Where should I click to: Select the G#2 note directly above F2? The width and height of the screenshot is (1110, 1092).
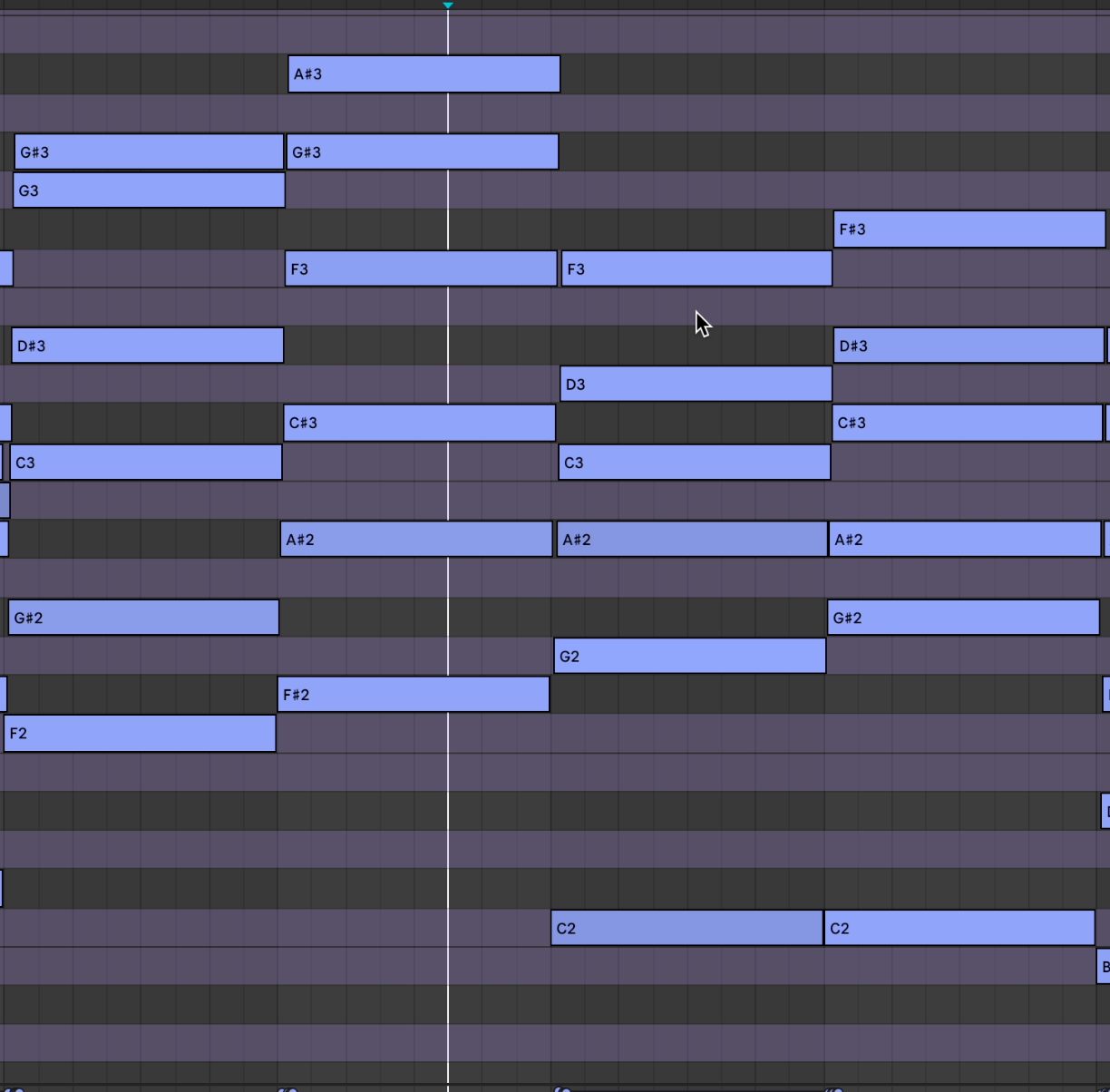point(143,618)
